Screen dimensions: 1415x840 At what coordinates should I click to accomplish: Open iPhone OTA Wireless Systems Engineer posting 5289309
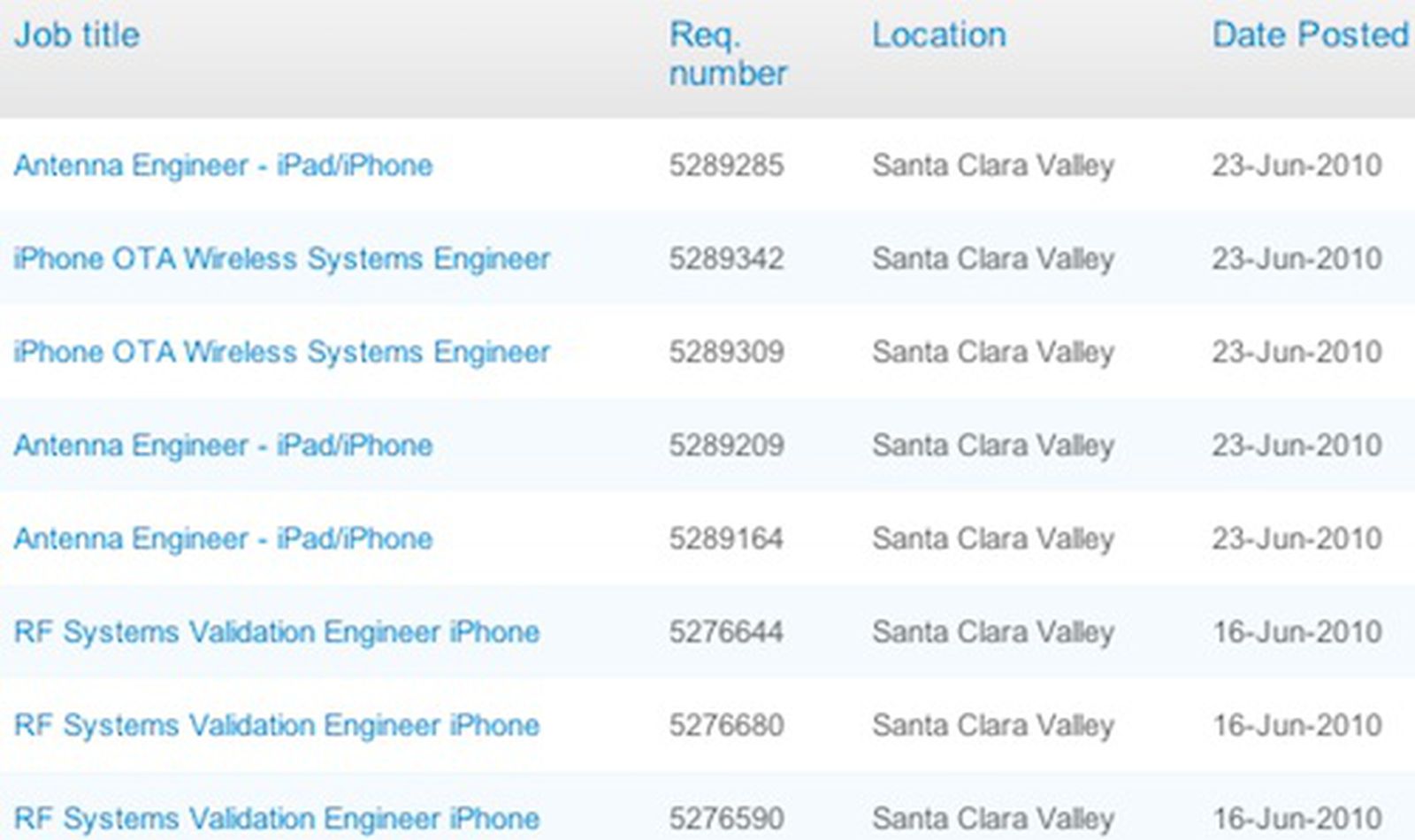(283, 352)
